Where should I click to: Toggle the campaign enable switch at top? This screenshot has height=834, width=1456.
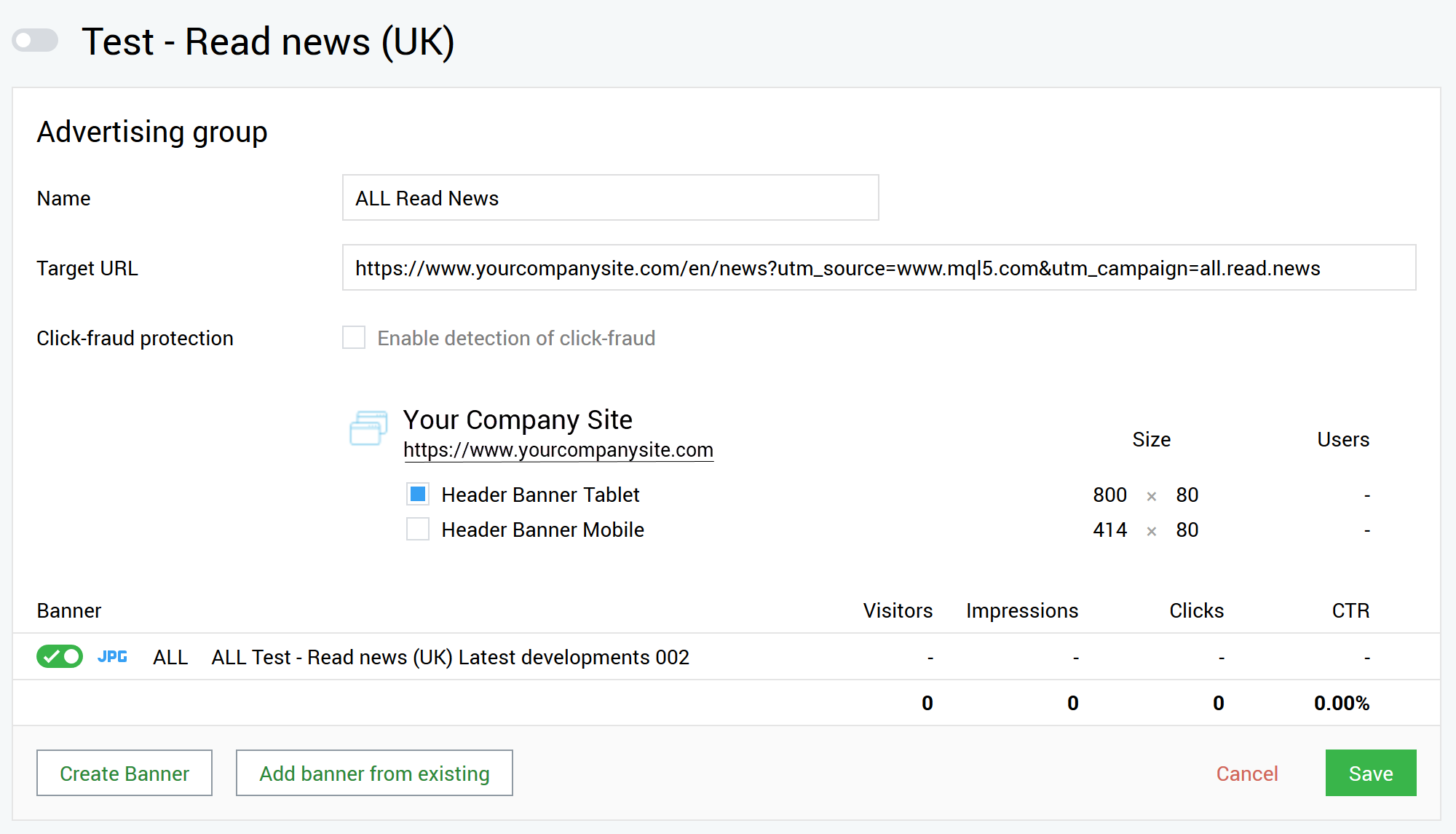35,40
